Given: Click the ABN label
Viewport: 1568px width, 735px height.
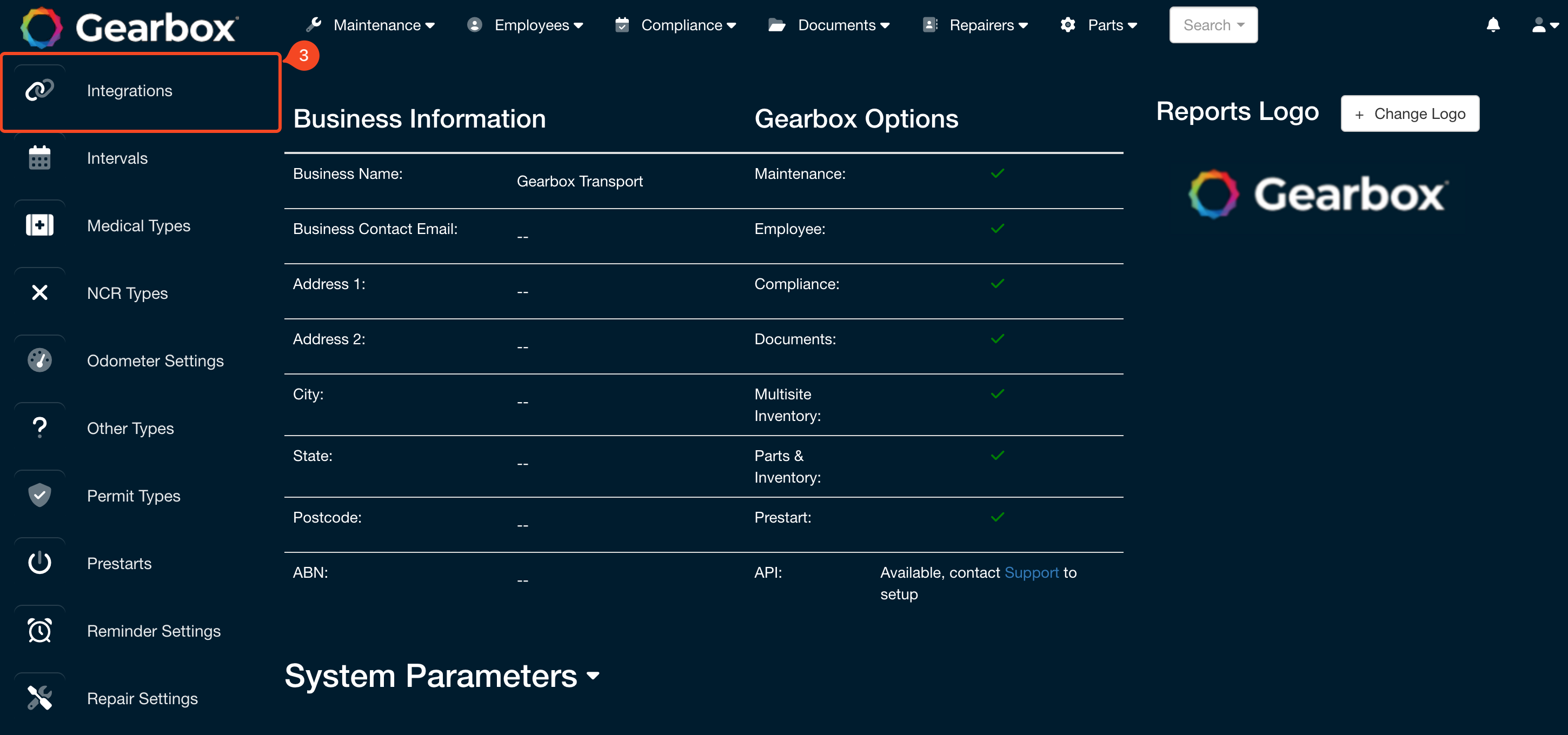Looking at the screenshot, I should pyautogui.click(x=310, y=572).
